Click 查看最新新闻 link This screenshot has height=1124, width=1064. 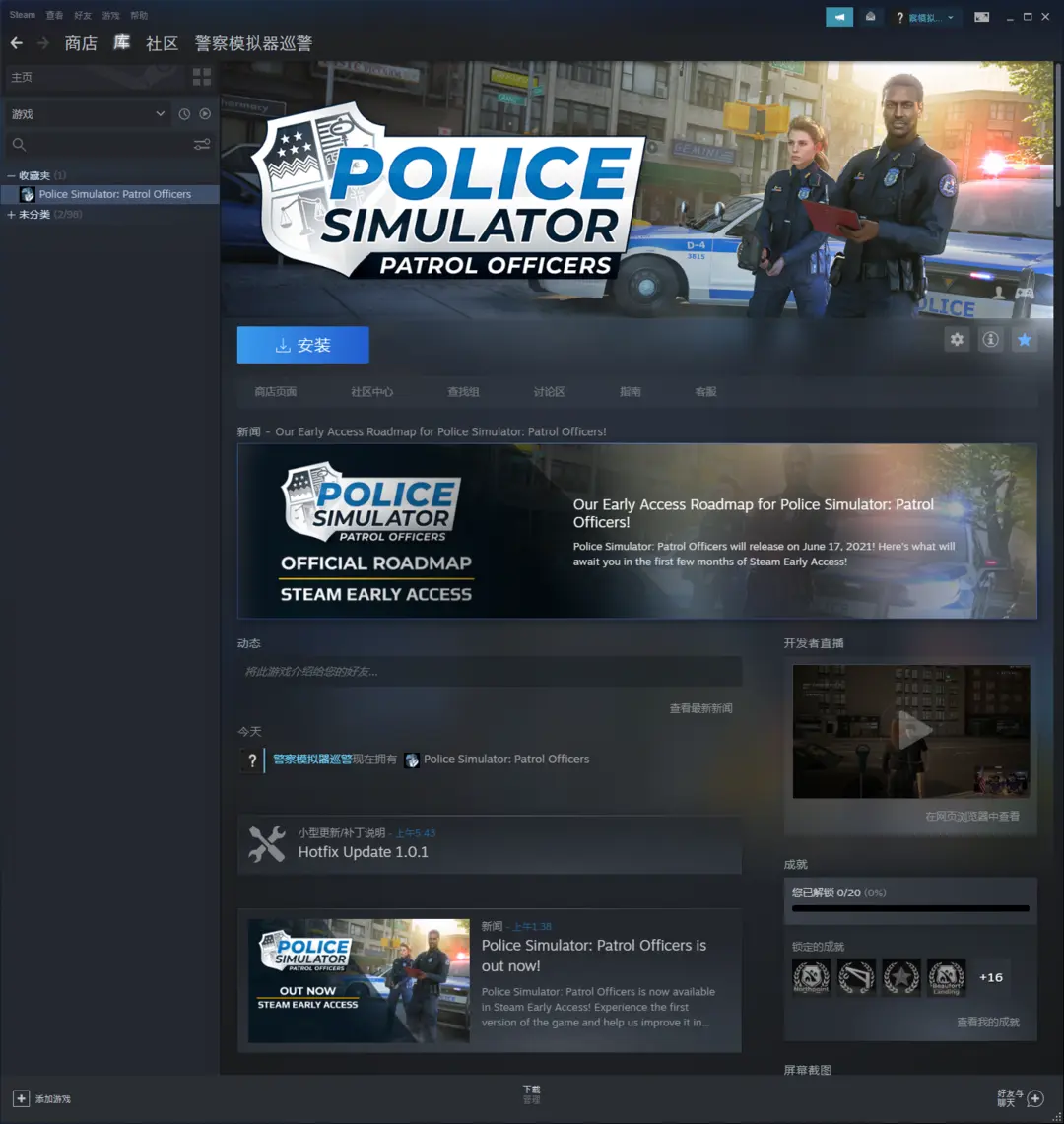click(x=700, y=708)
